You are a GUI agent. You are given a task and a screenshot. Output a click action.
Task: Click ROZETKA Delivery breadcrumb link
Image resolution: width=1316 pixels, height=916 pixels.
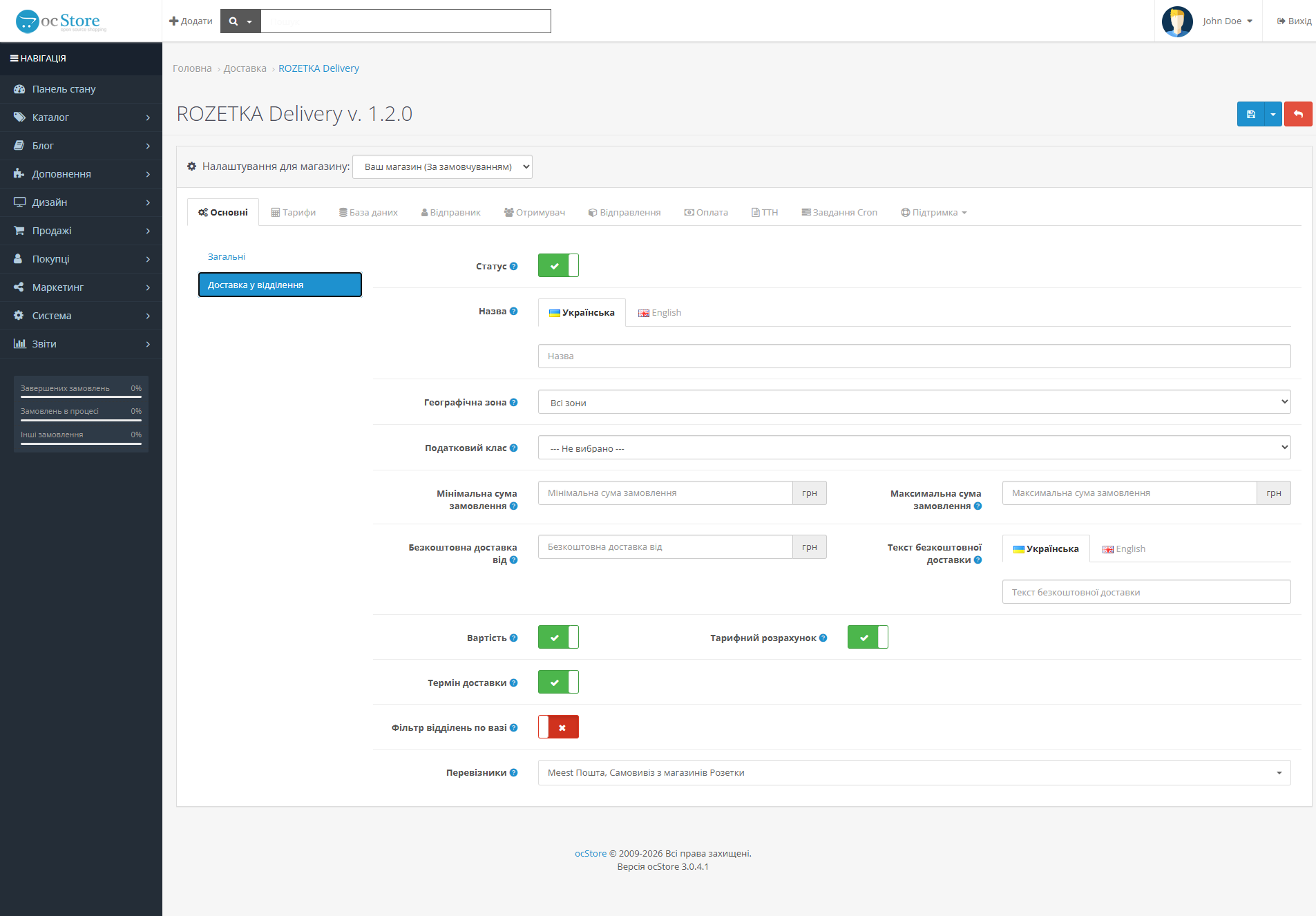pyautogui.click(x=318, y=68)
